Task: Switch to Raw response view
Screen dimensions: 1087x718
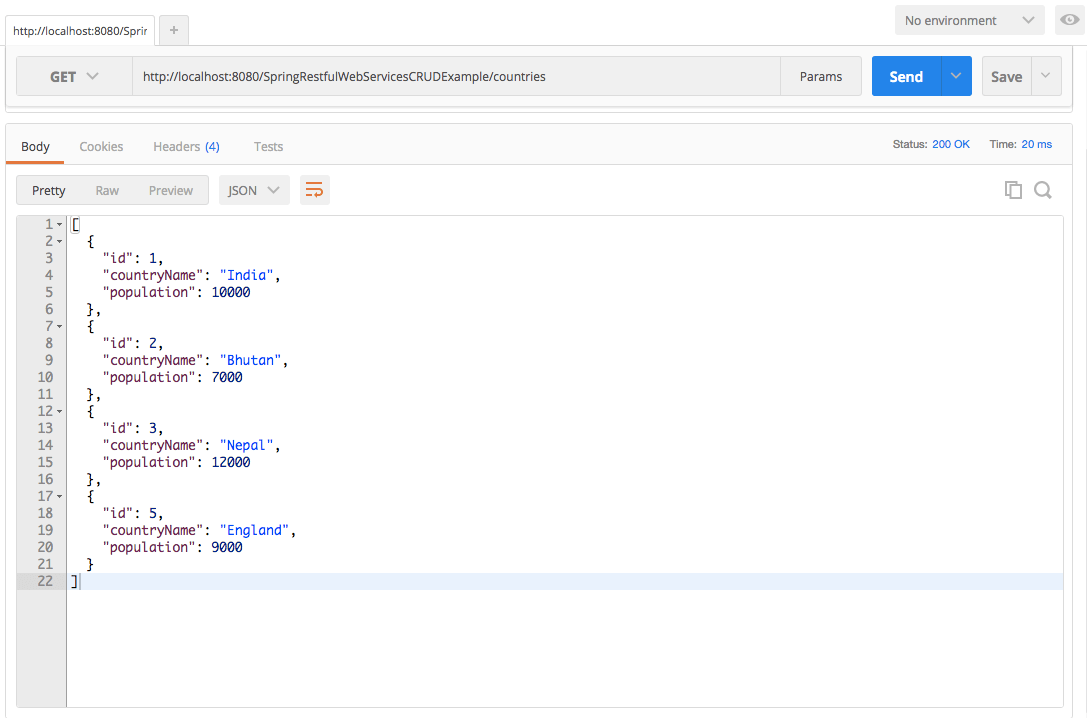Action: (107, 190)
